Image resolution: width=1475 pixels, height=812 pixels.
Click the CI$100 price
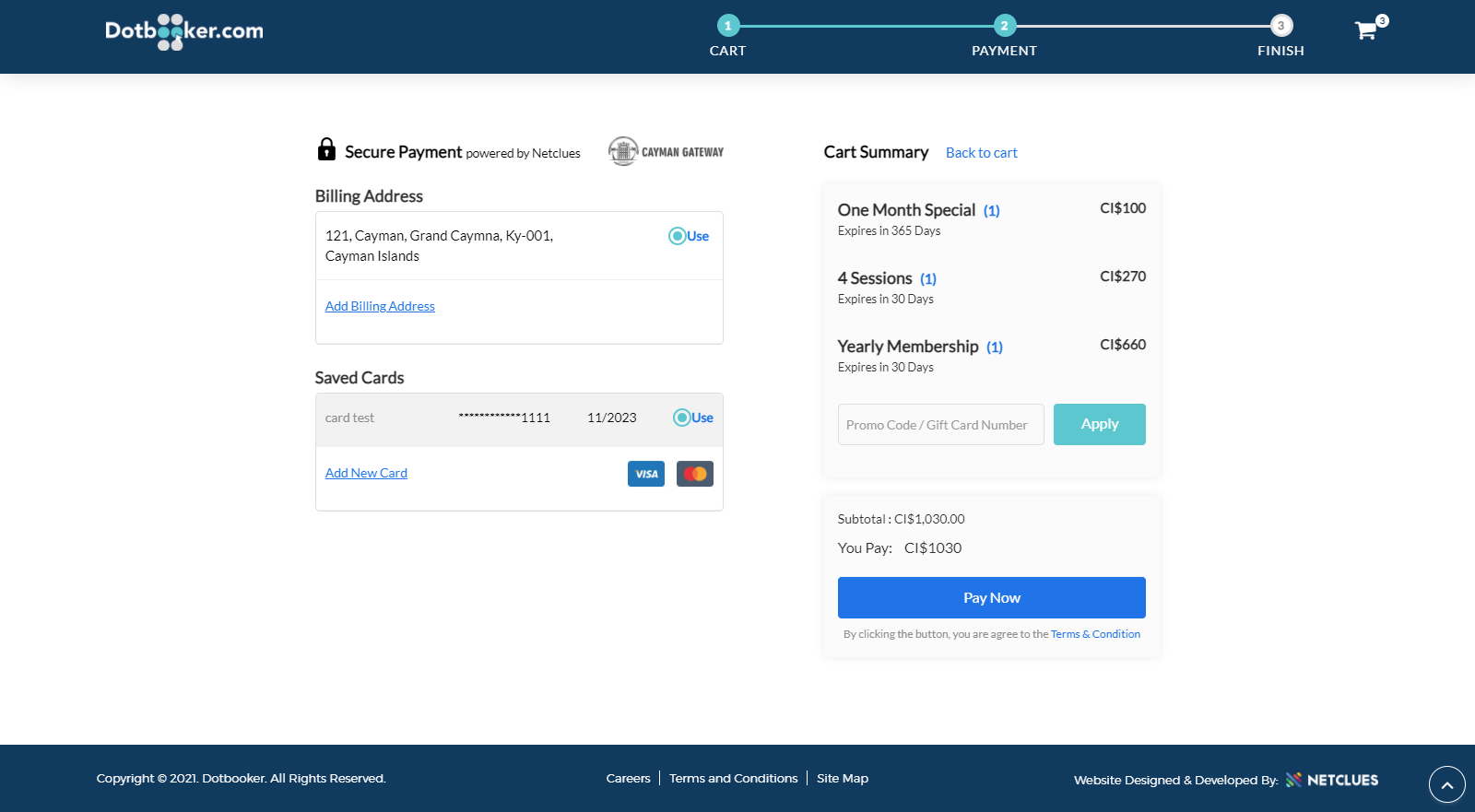click(1123, 208)
